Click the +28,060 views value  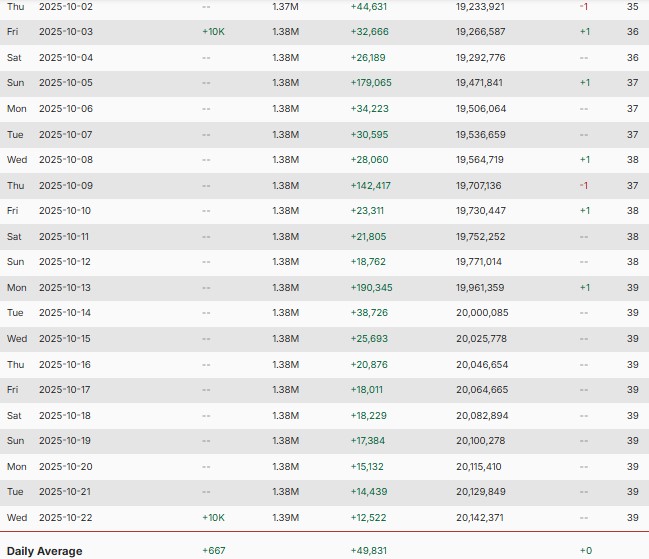click(369, 160)
